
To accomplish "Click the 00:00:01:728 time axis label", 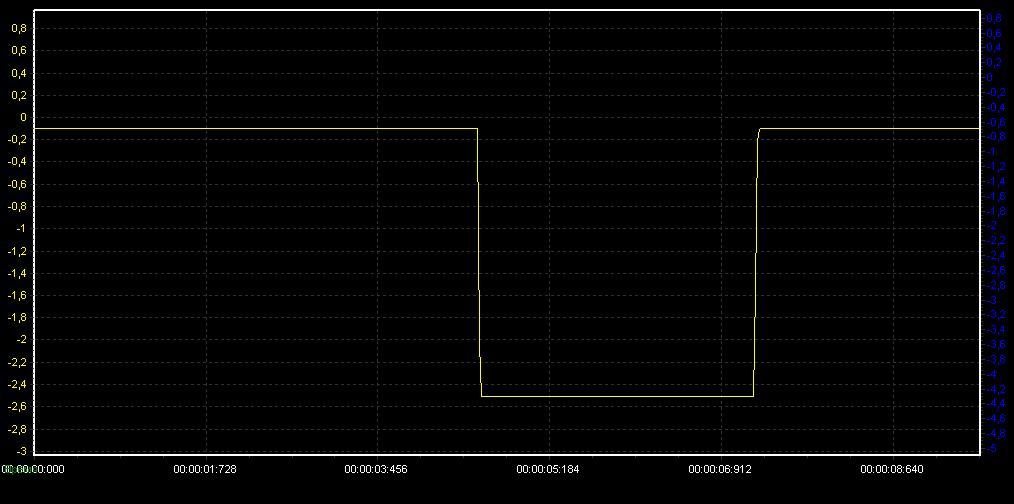I will click(x=207, y=468).
